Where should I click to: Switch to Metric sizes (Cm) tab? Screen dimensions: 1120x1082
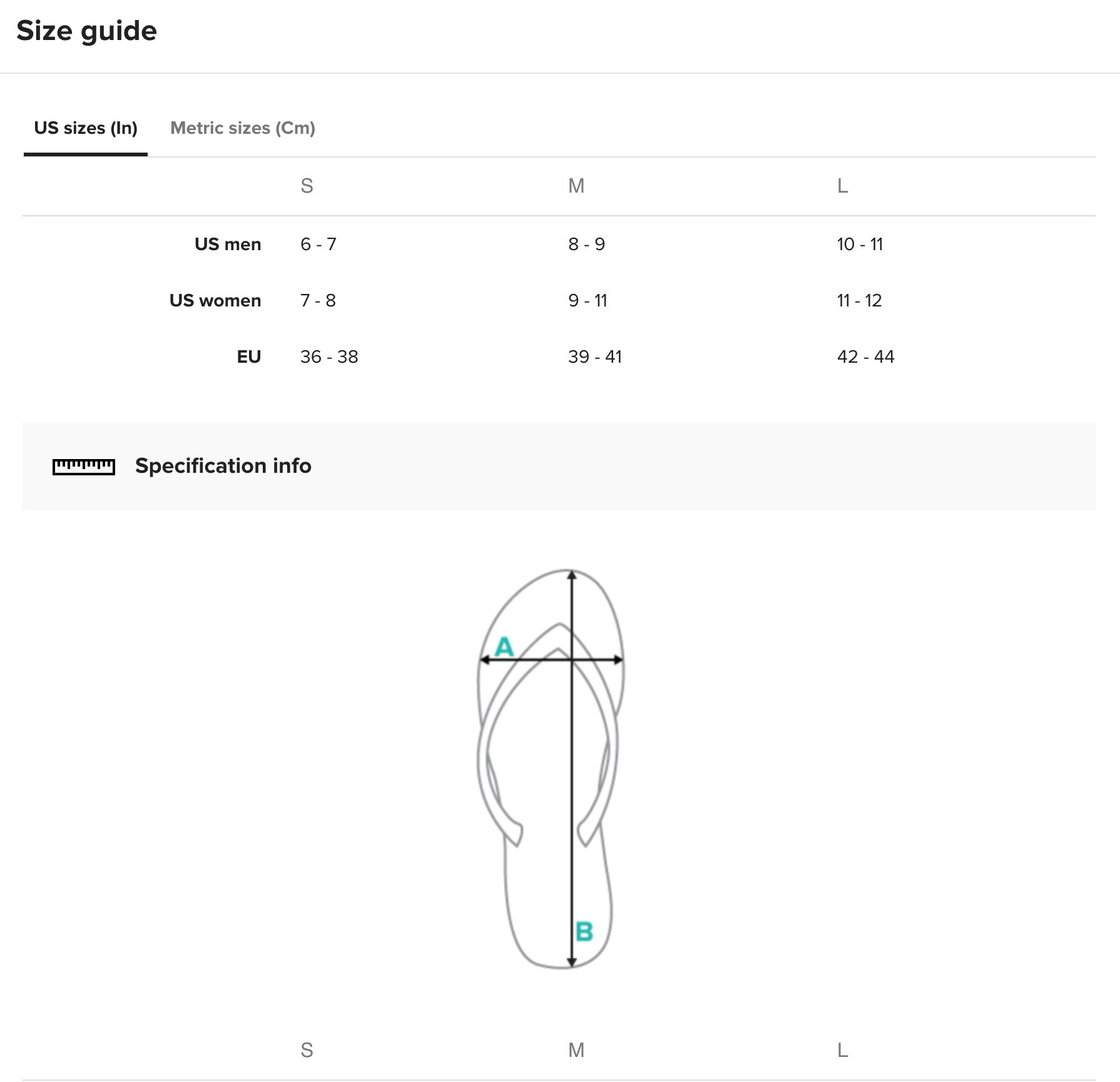point(243,128)
